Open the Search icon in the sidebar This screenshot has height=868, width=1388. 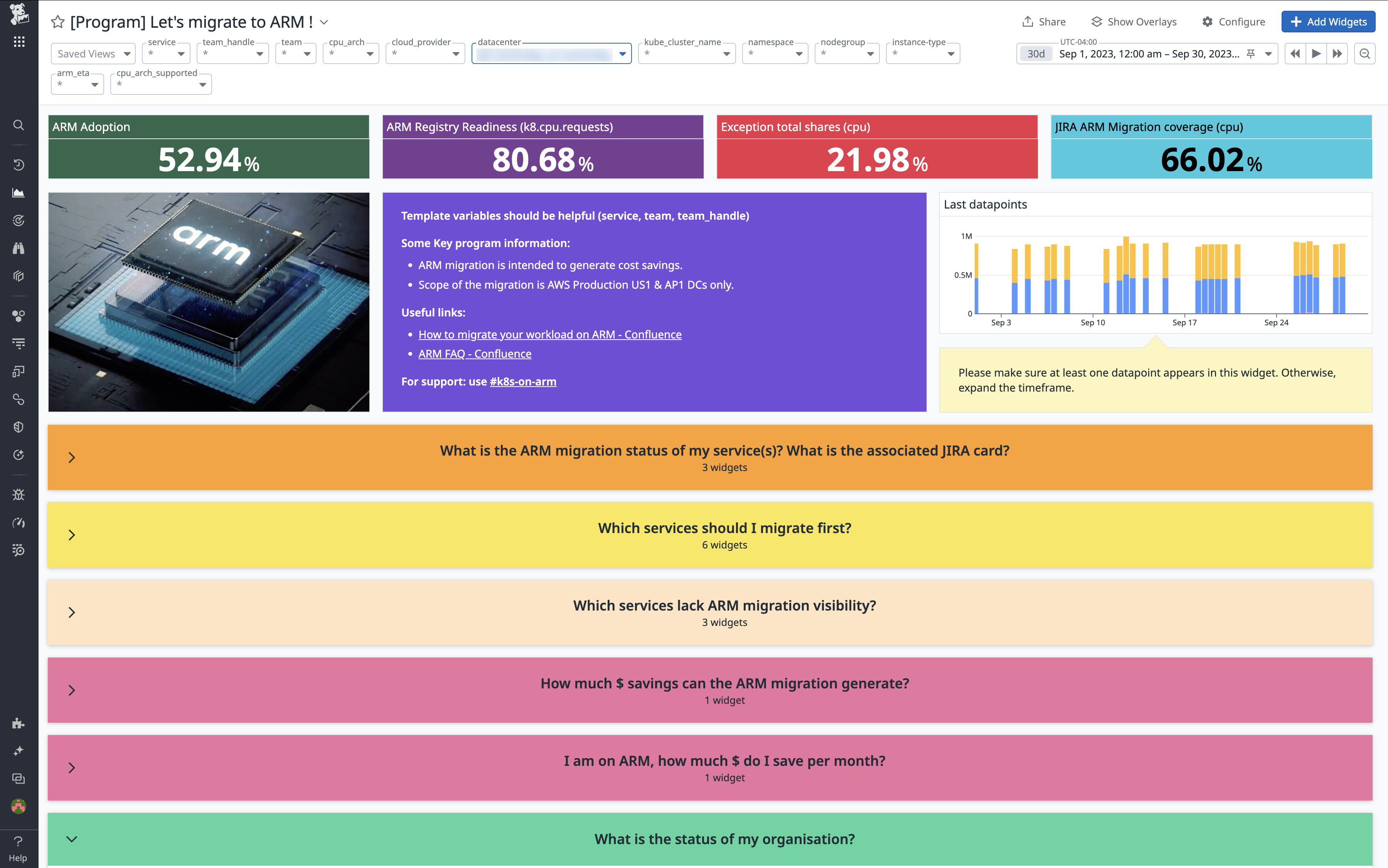(19, 124)
